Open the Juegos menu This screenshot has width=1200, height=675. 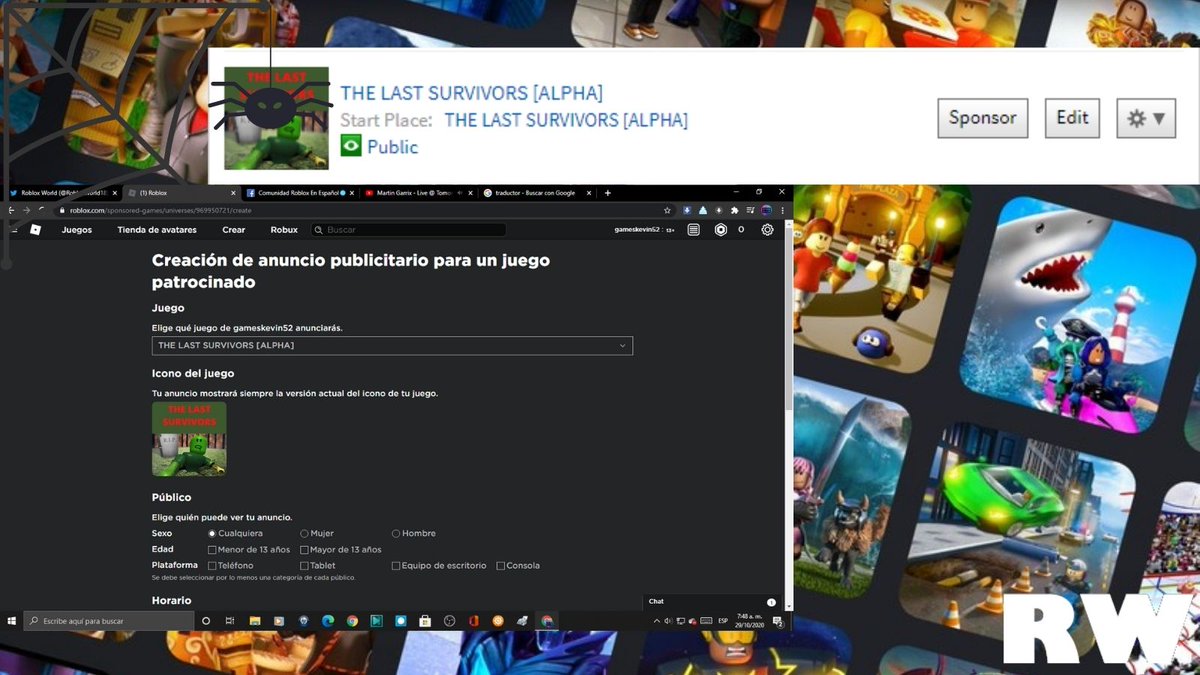pos(77,230)
